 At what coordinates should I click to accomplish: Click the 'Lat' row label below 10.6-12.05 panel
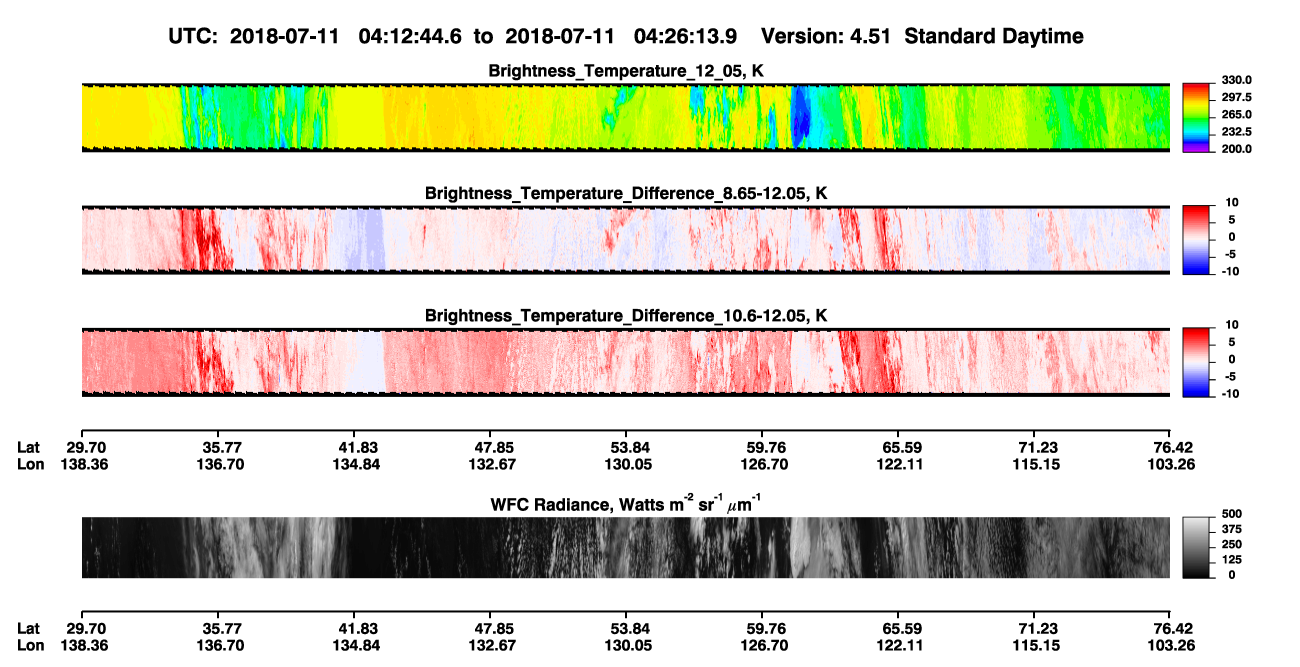(29, 448)
